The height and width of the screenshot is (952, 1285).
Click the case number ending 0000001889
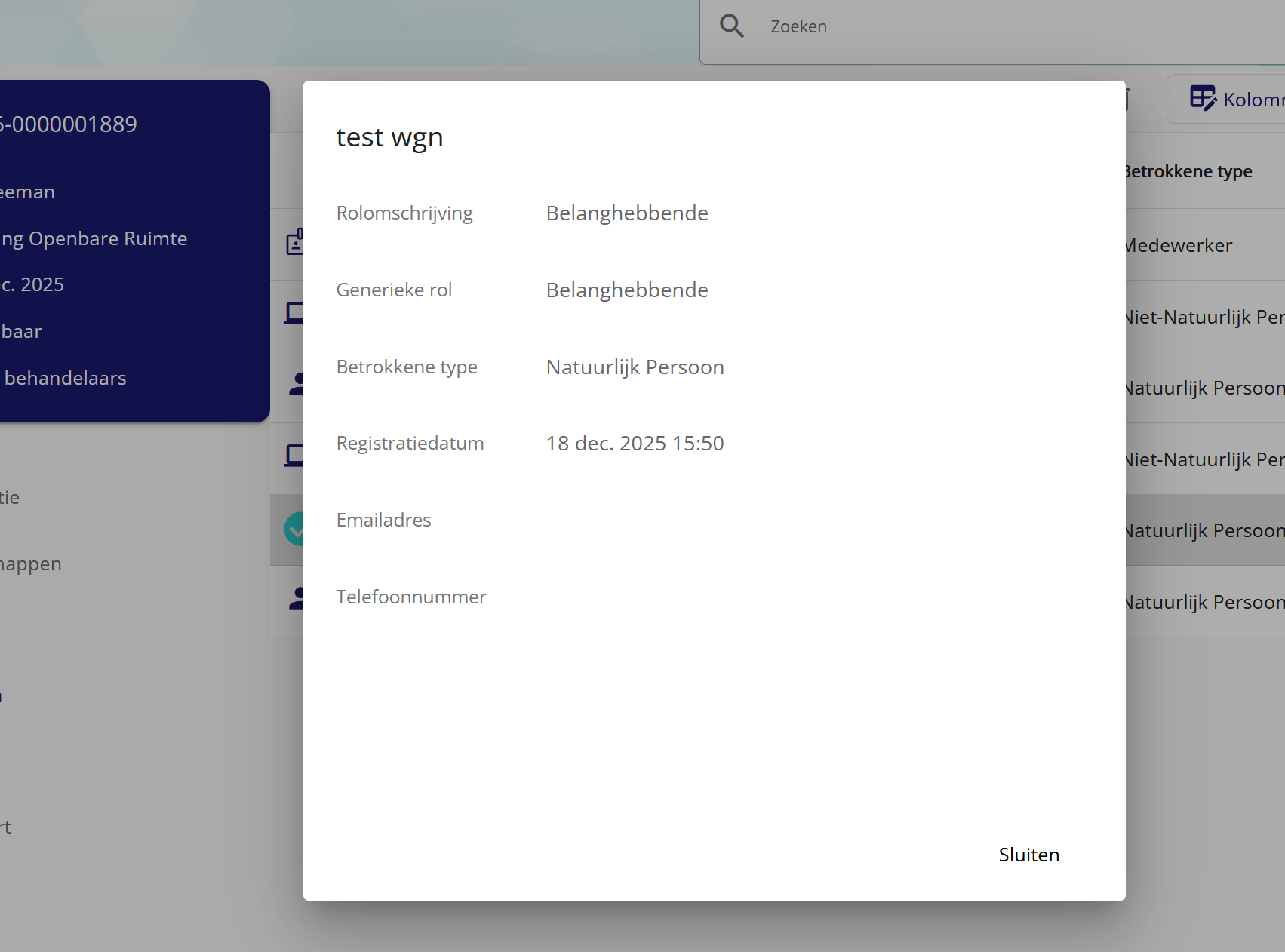(x=69, y=124)
